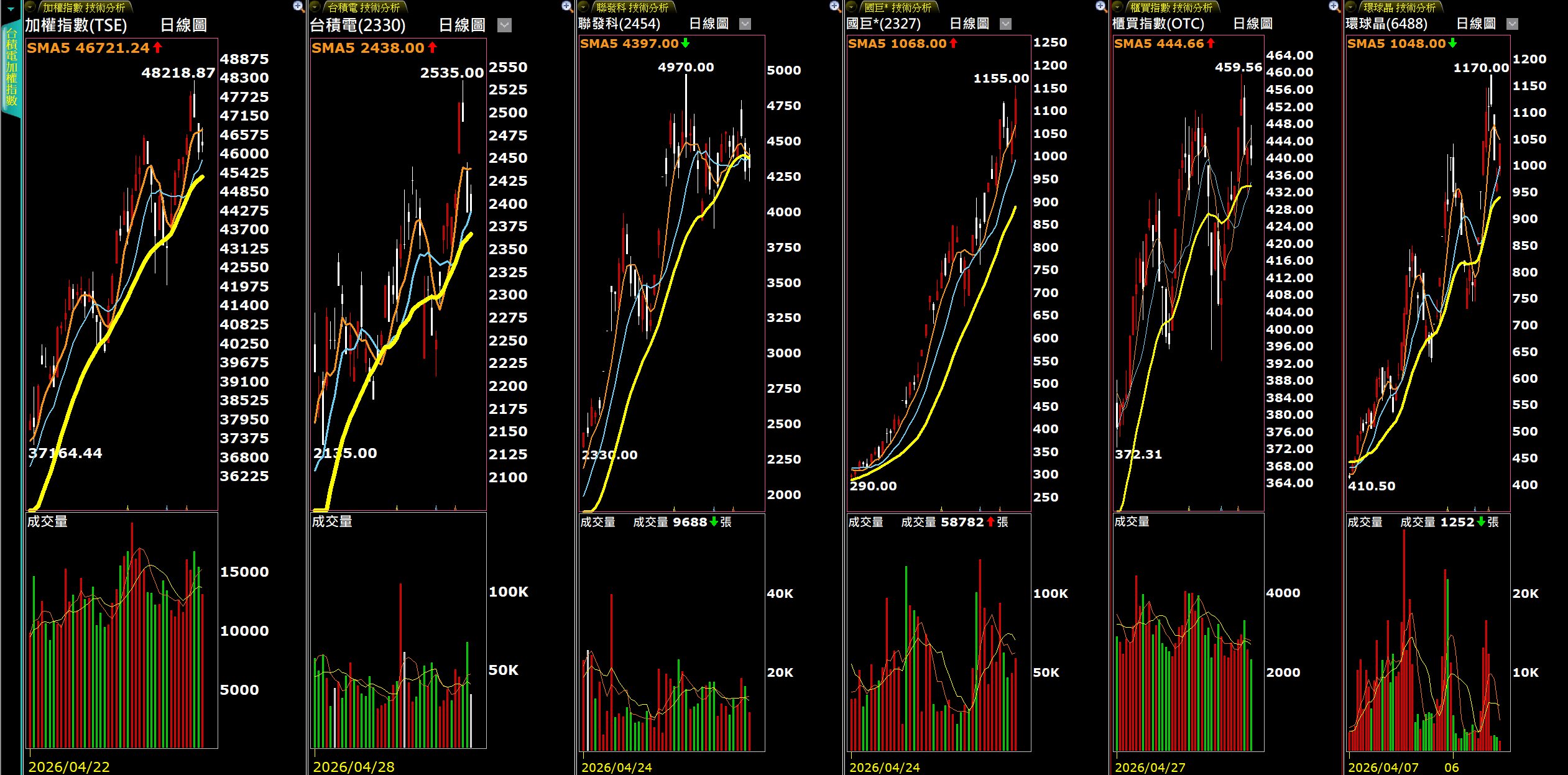
Task: Click the 48218.87 high price label
Action: [178, 73]
